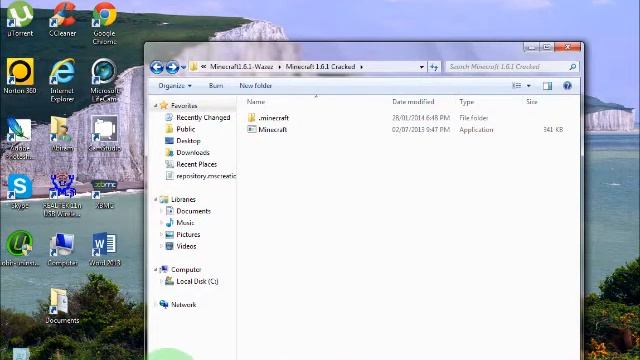Go back with the Explorer back arrow

click(x=157, y=67)
